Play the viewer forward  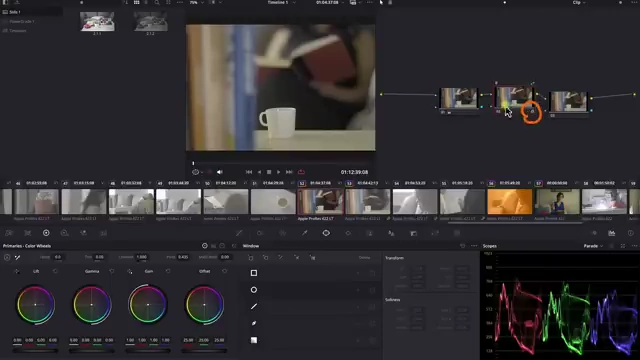coord(279,172)
